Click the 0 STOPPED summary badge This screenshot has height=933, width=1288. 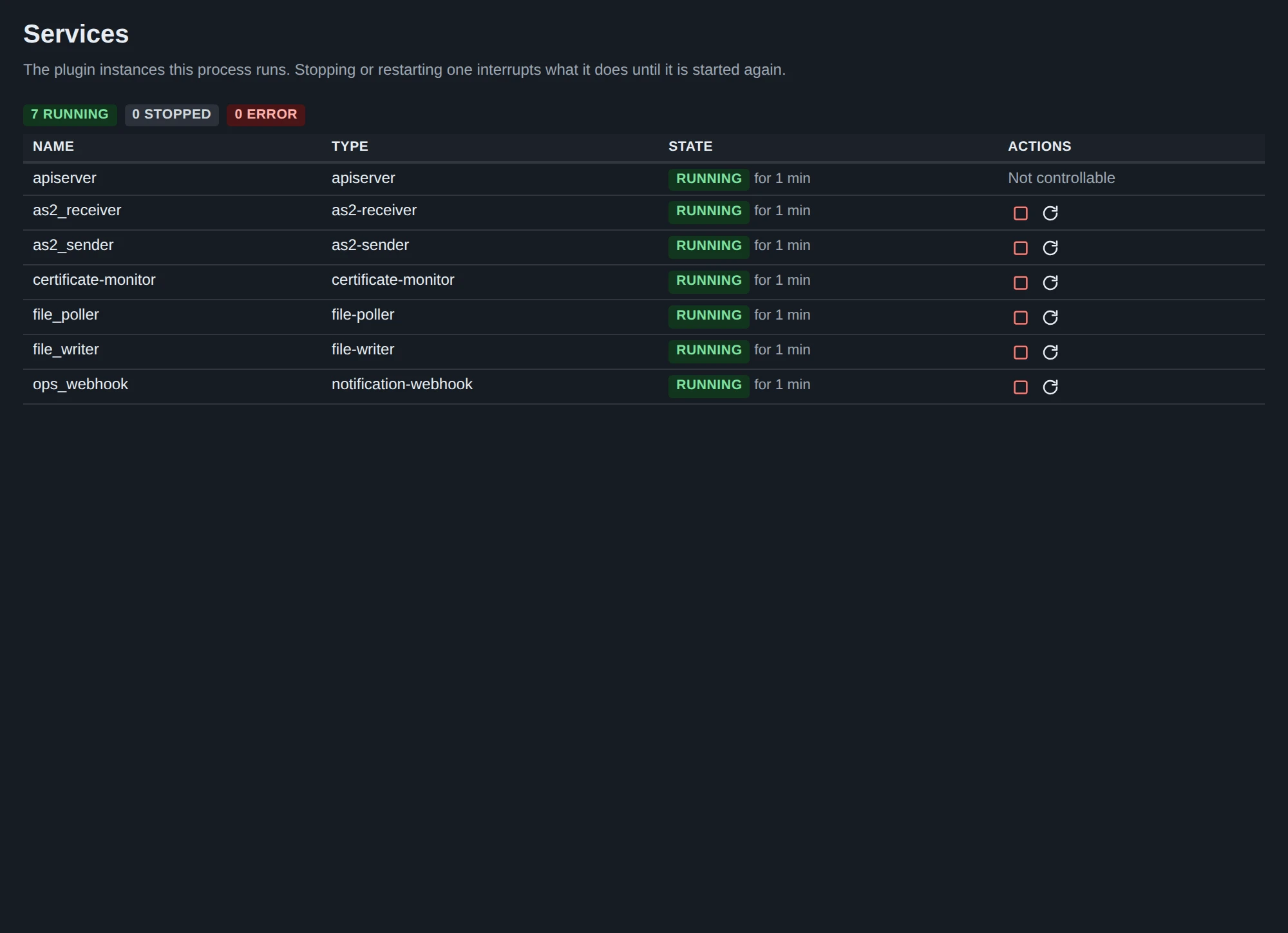tap(171, 115)
